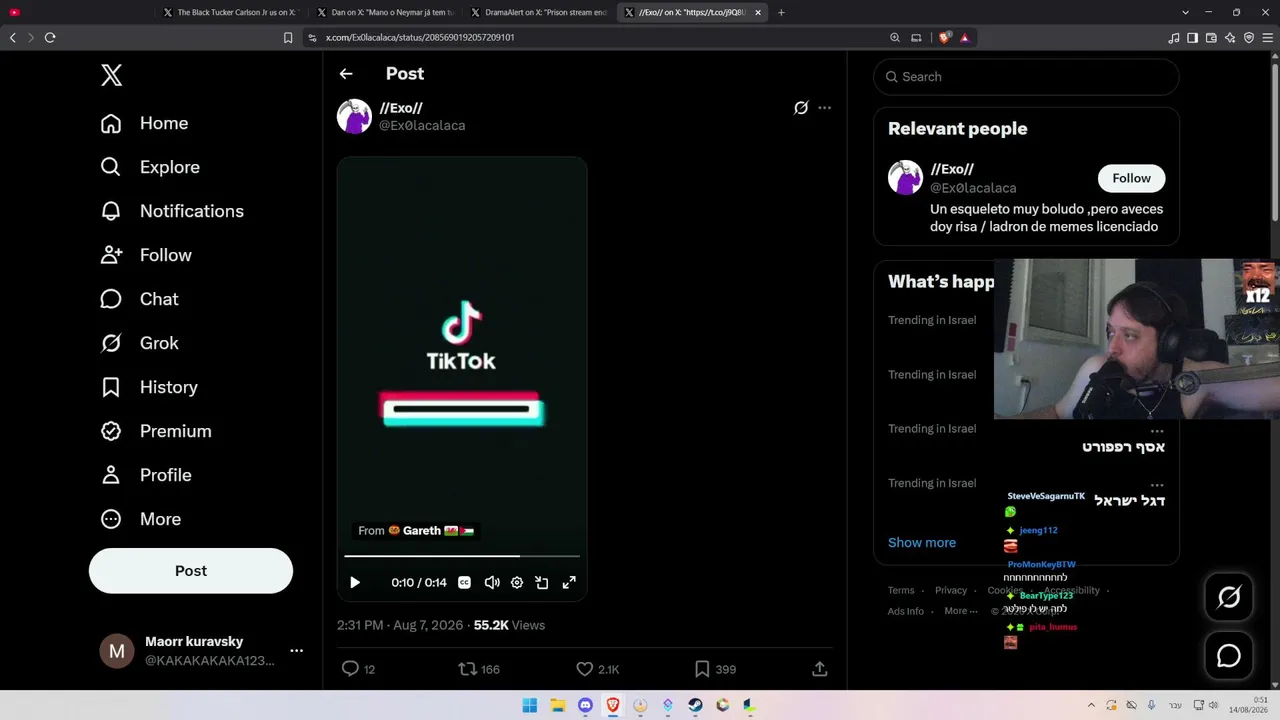
Task: Bookmark this page in the address bar
Action: pyautogui.click(x=288, y=38)
